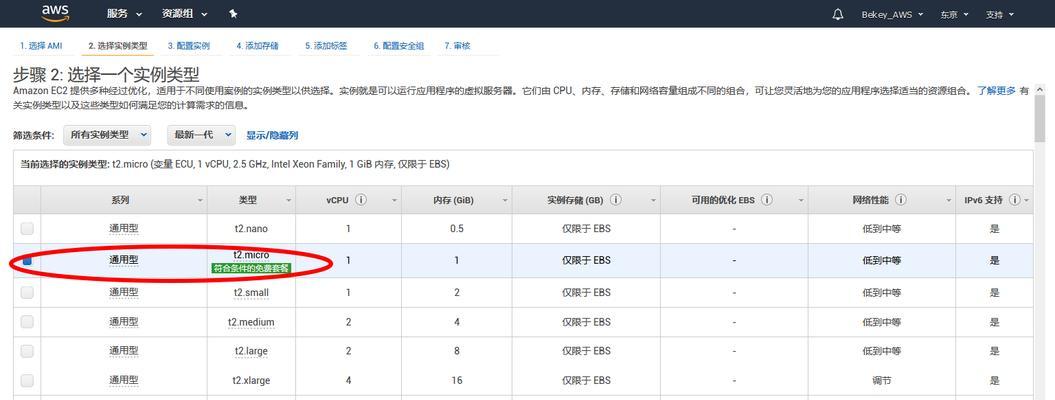This screenshot has width=1055, height=400.
Task: Click the 步骤 2: 选择一个实例类型 heading
Action: (x=106, y=74)
